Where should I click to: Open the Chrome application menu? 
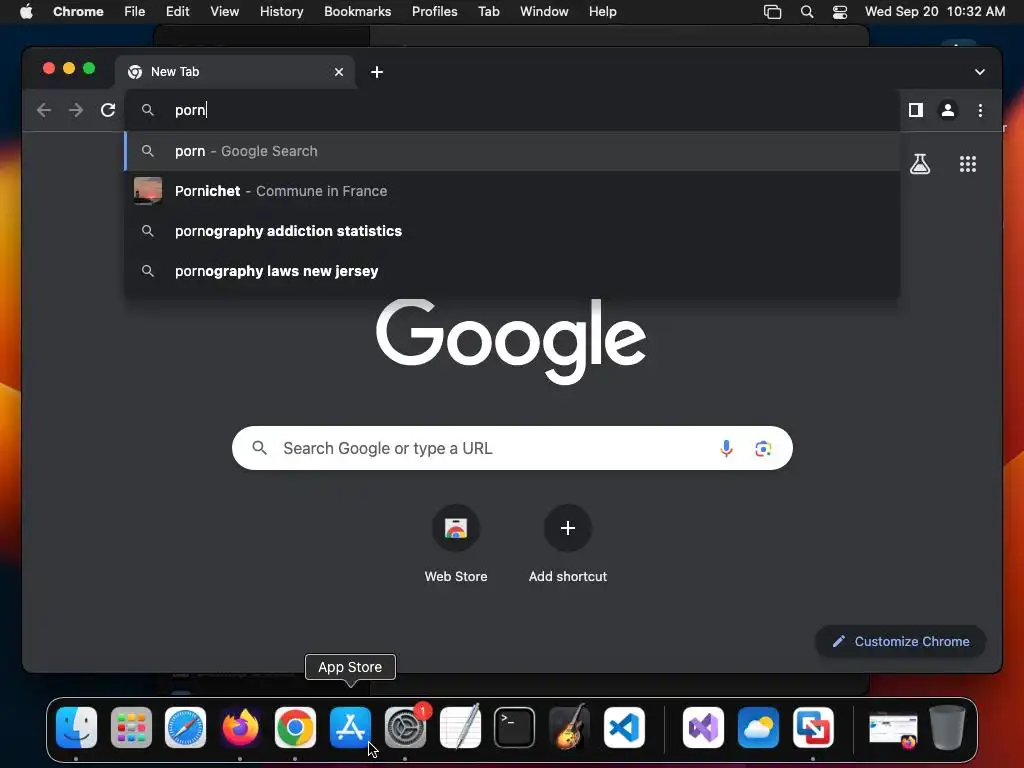78,12
